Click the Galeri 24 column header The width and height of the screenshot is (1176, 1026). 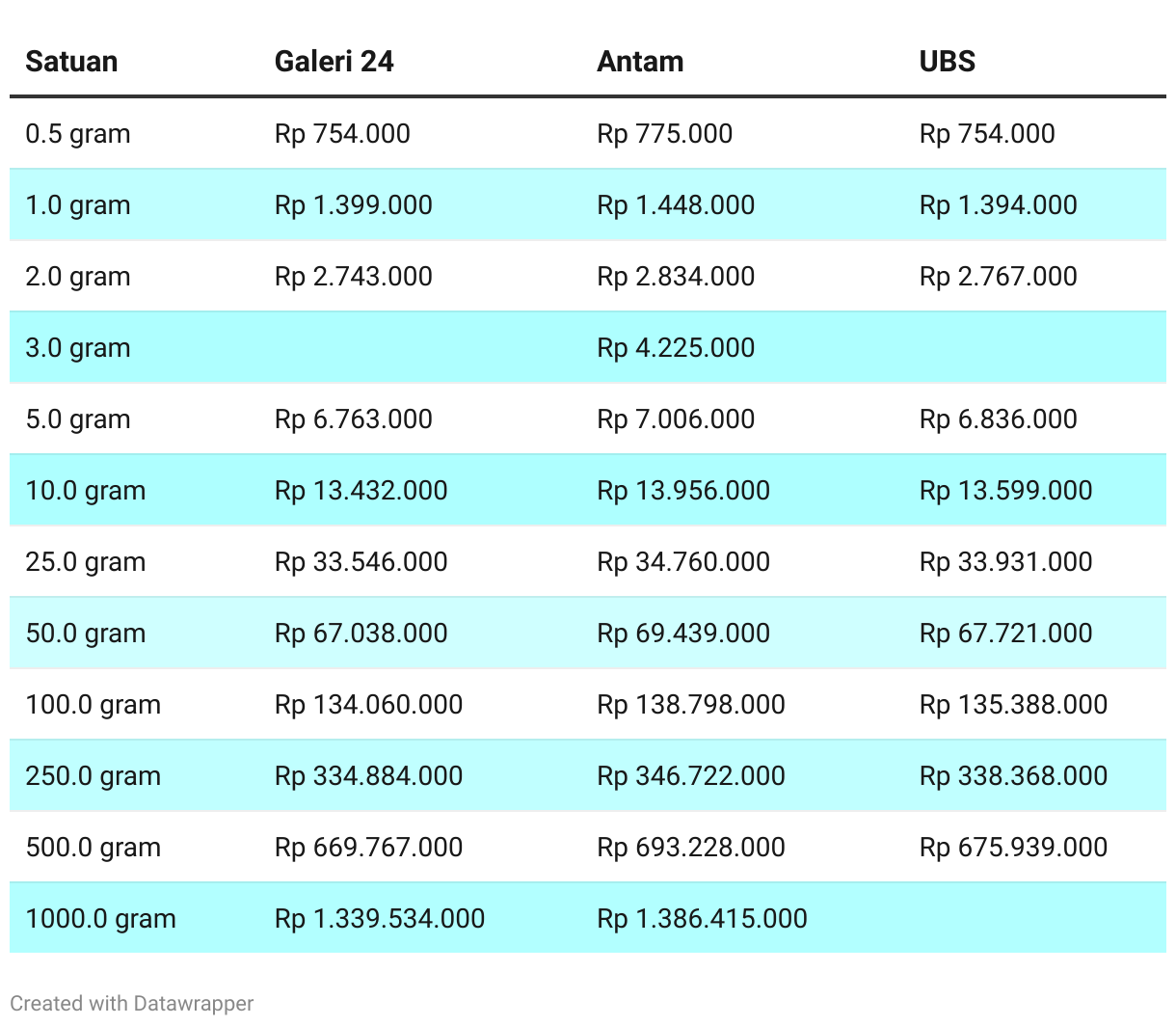pos(334,62)
